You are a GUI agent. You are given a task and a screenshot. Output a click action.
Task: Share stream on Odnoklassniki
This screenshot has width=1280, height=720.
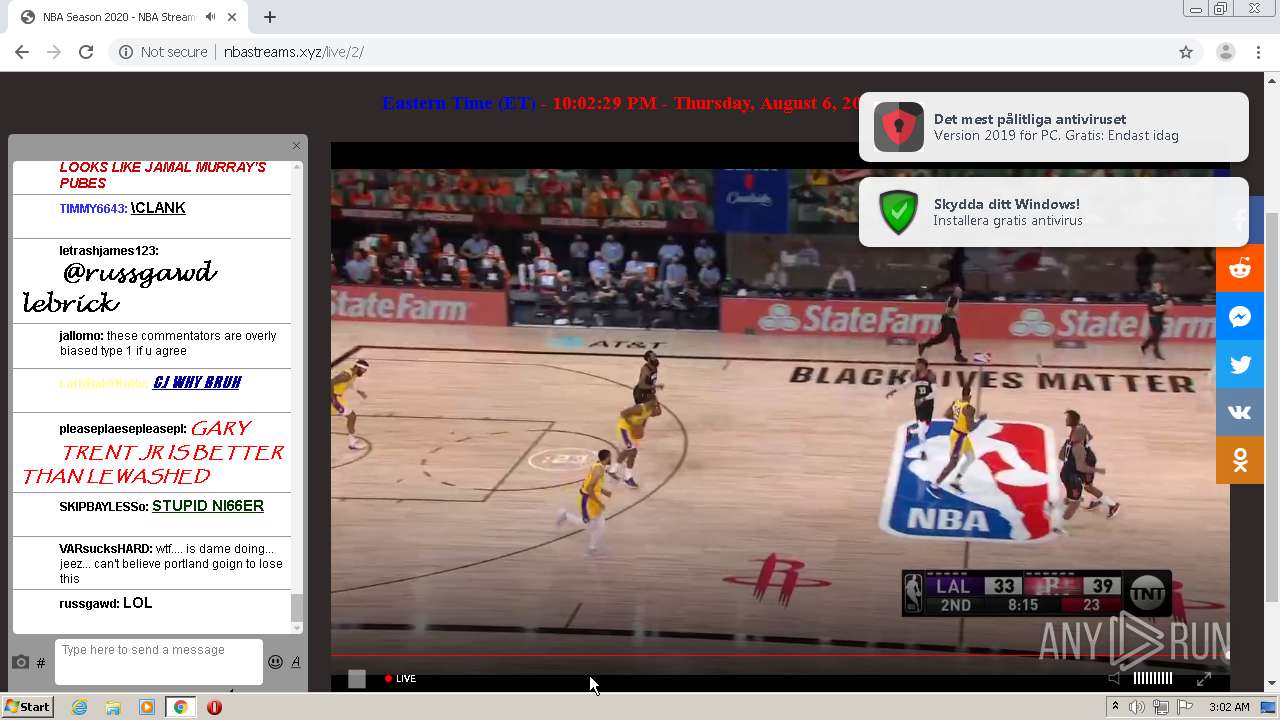[1240, 460]
